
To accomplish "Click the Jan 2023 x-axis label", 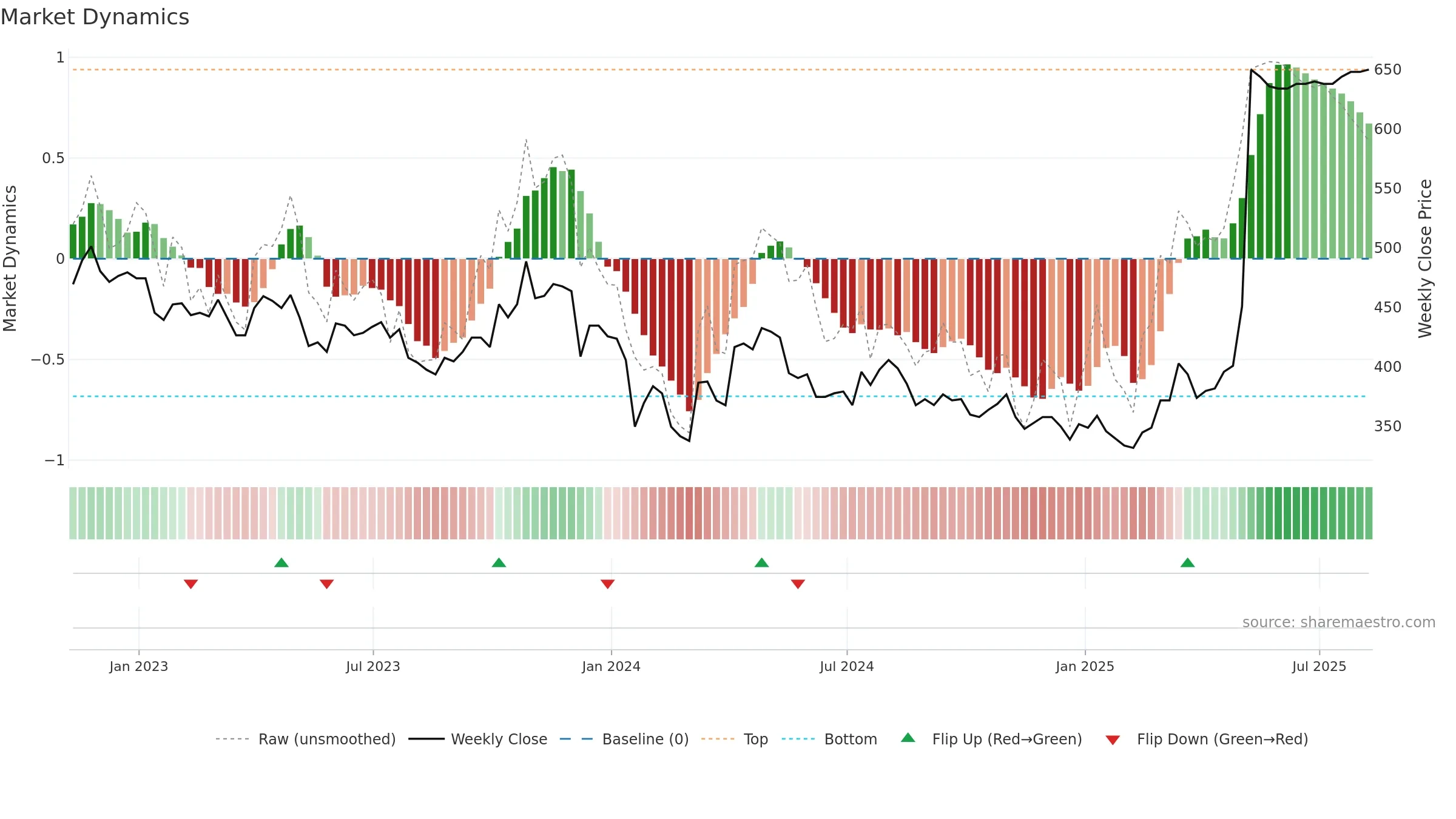I will coord(139,666).
